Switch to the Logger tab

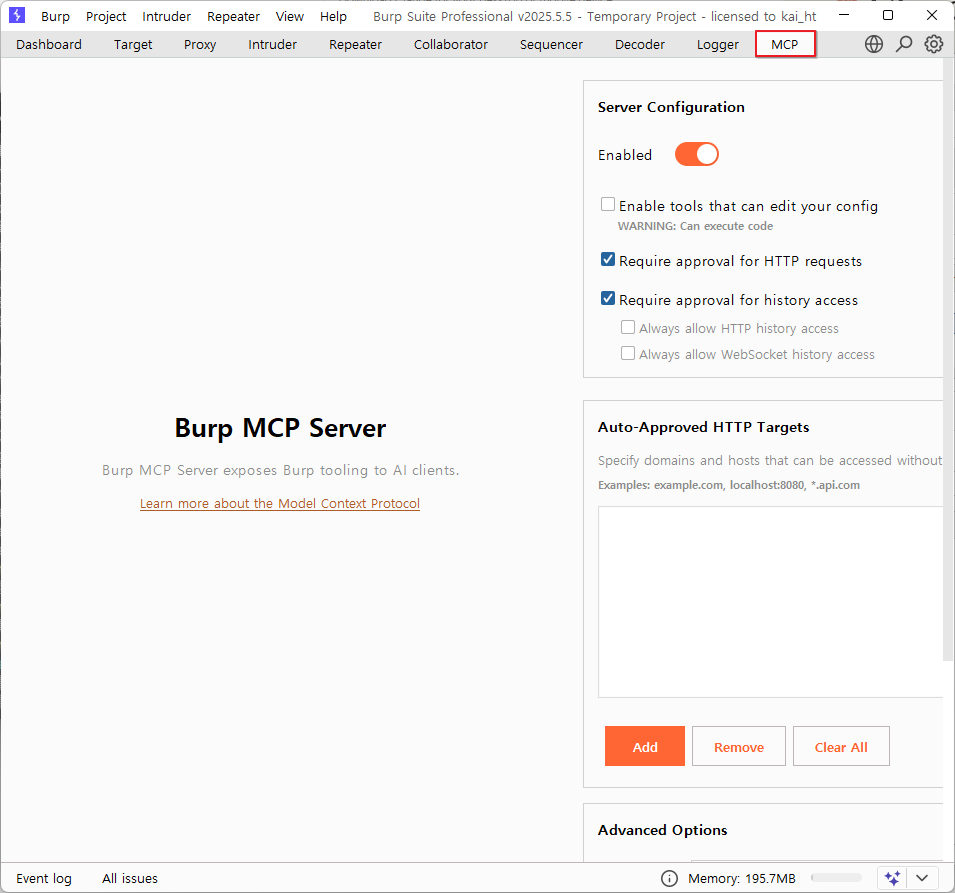click(x=717, y=44)
